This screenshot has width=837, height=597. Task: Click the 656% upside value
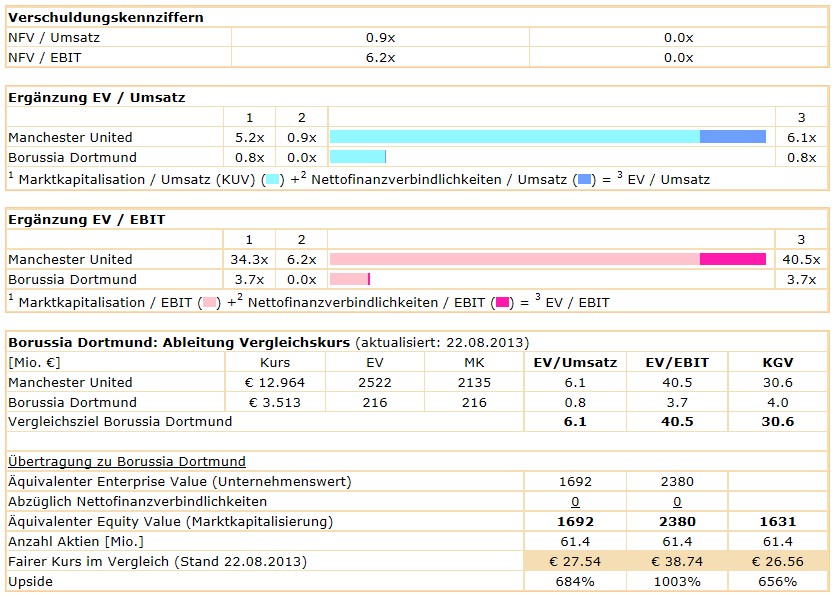778,582
